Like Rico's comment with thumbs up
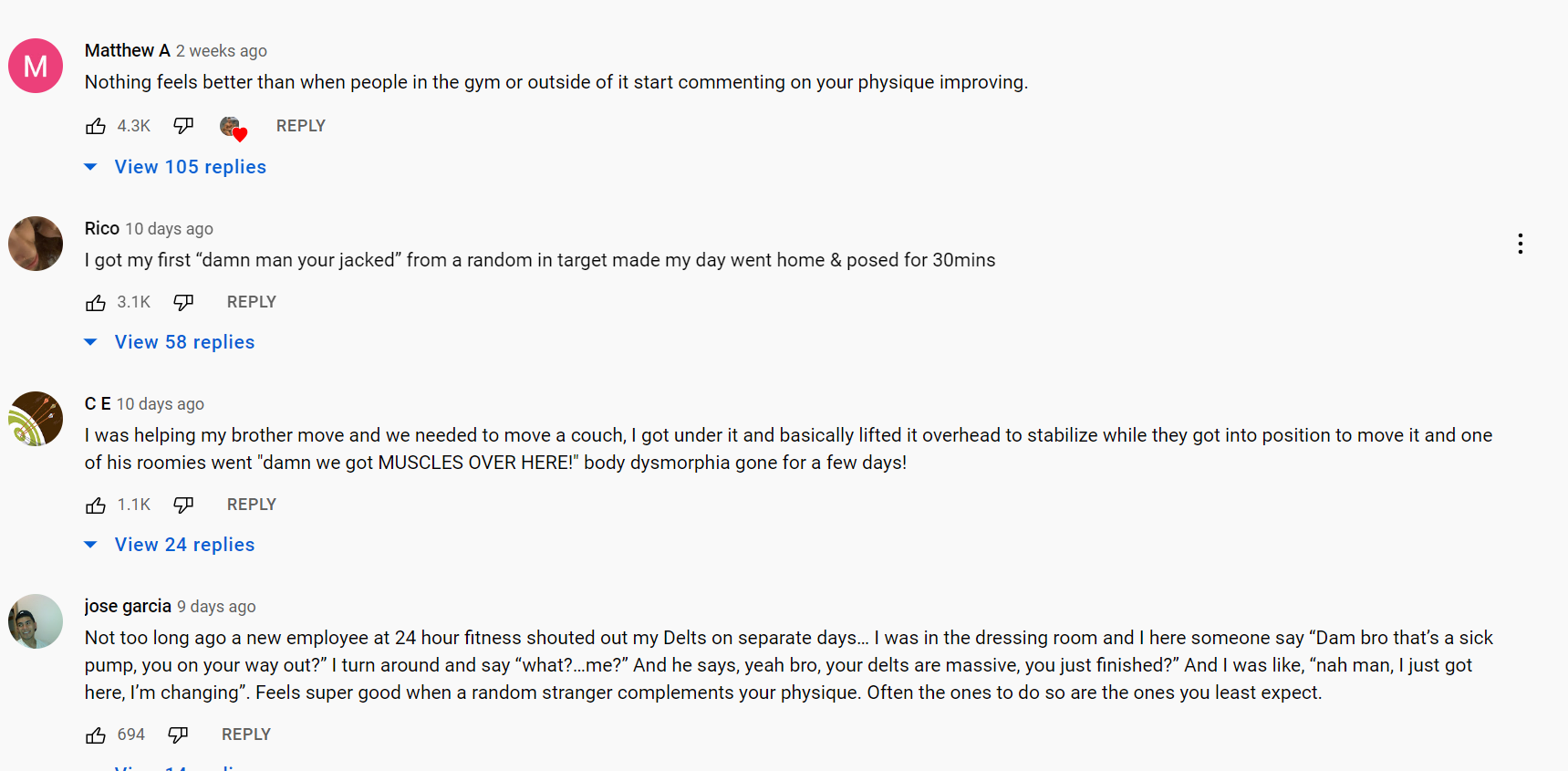1568x771 pixels. [x=96, y=302]
